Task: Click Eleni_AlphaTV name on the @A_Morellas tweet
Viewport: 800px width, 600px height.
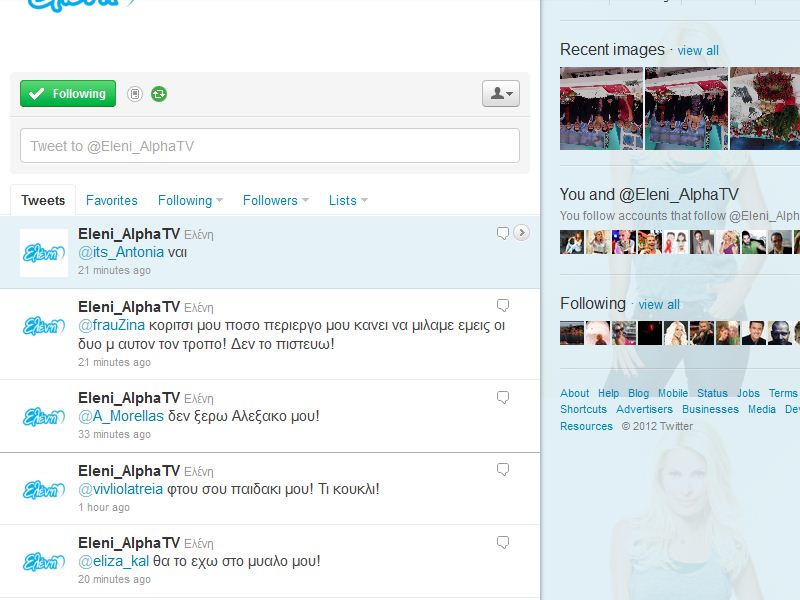Action: pyautogui.click(x=129, y=397)
